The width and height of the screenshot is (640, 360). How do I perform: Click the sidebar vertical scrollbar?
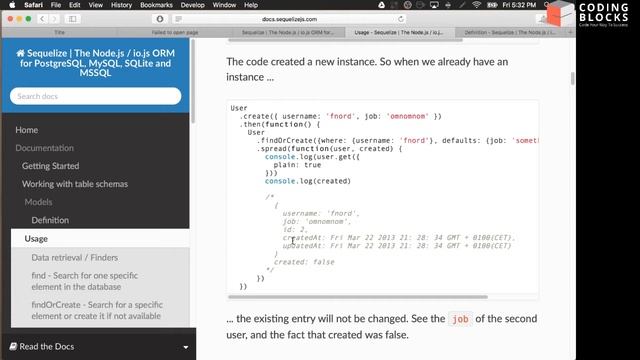tap(193, 81)
